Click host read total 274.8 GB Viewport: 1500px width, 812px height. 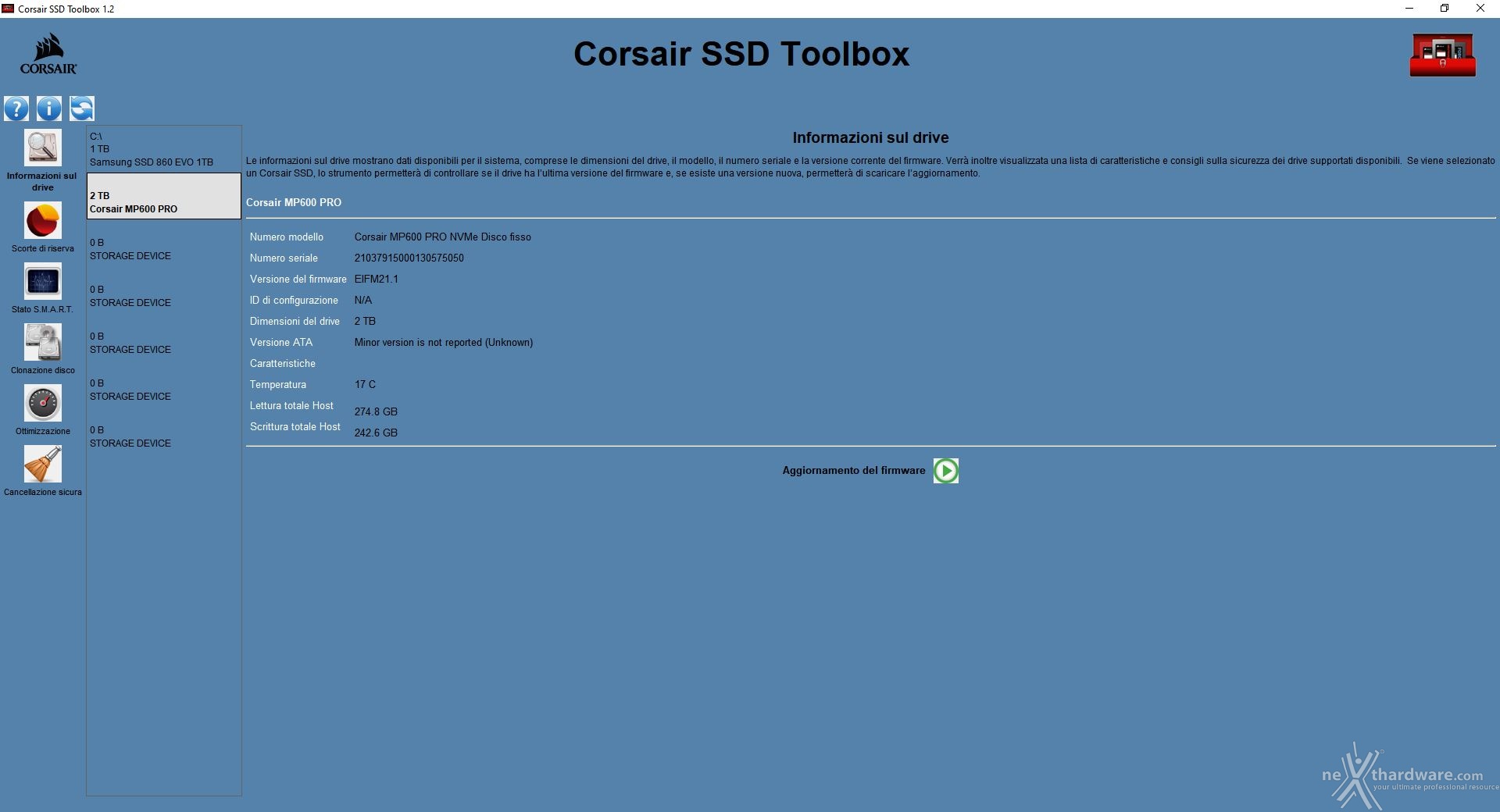(x=376, y=412)
